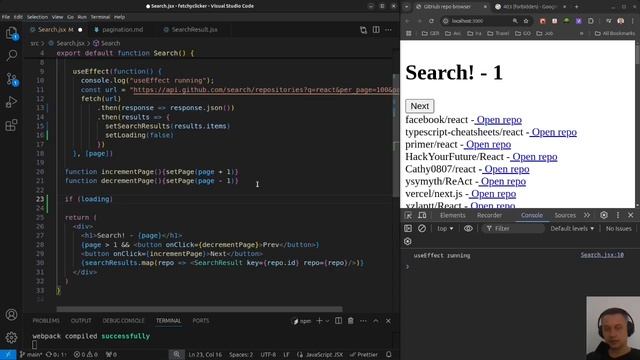Open the Travel bookmarks folder
The image size is (640, 360).
click(x=498, y=33)
